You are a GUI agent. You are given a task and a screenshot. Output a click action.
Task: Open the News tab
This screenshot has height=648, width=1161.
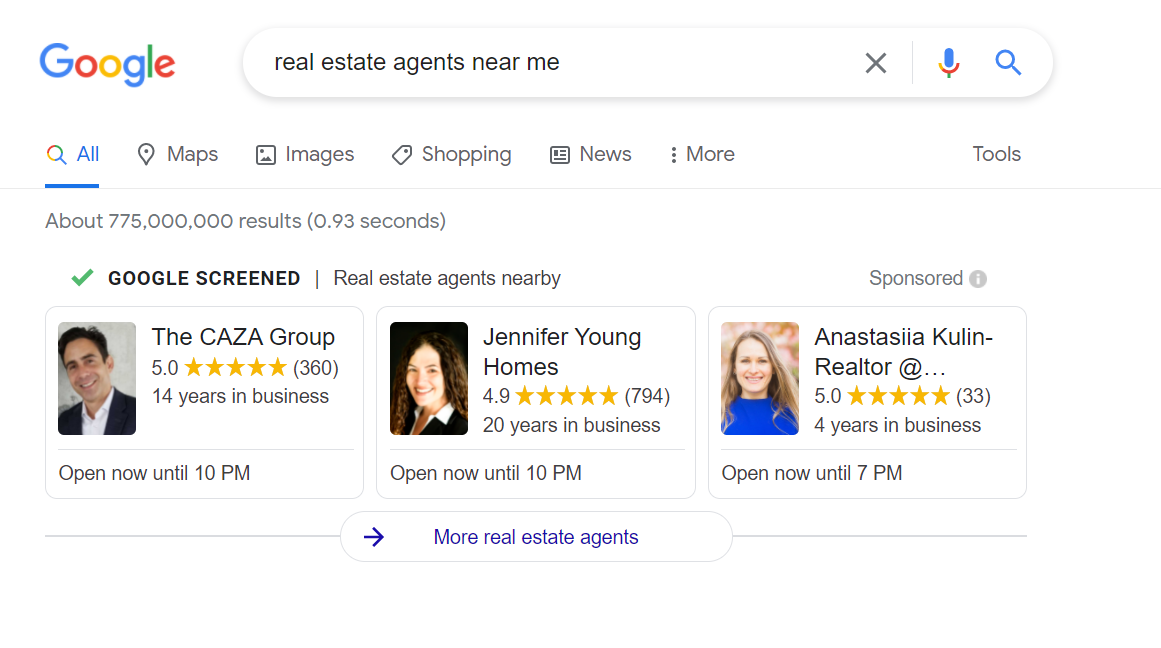(x=590, y=154)
